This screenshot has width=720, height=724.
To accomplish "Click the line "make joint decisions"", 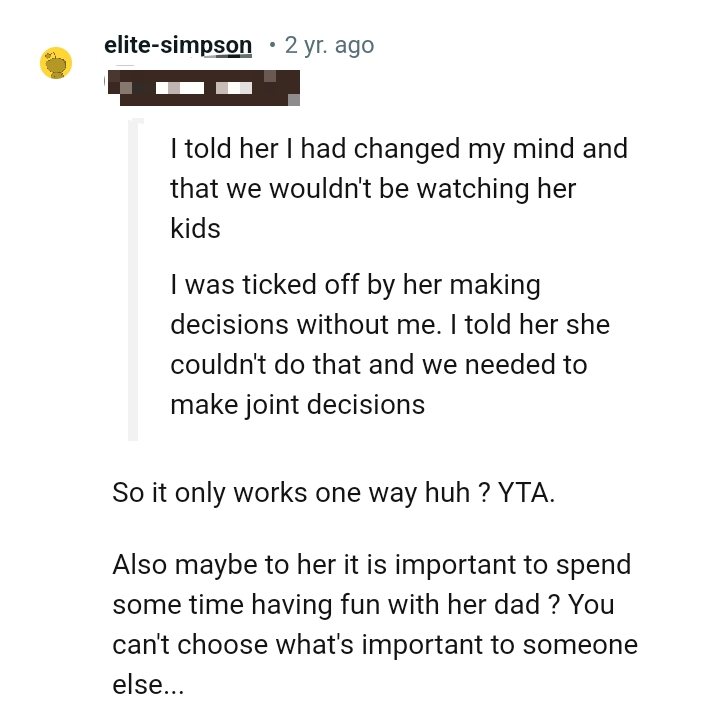I will coord(297,404).
